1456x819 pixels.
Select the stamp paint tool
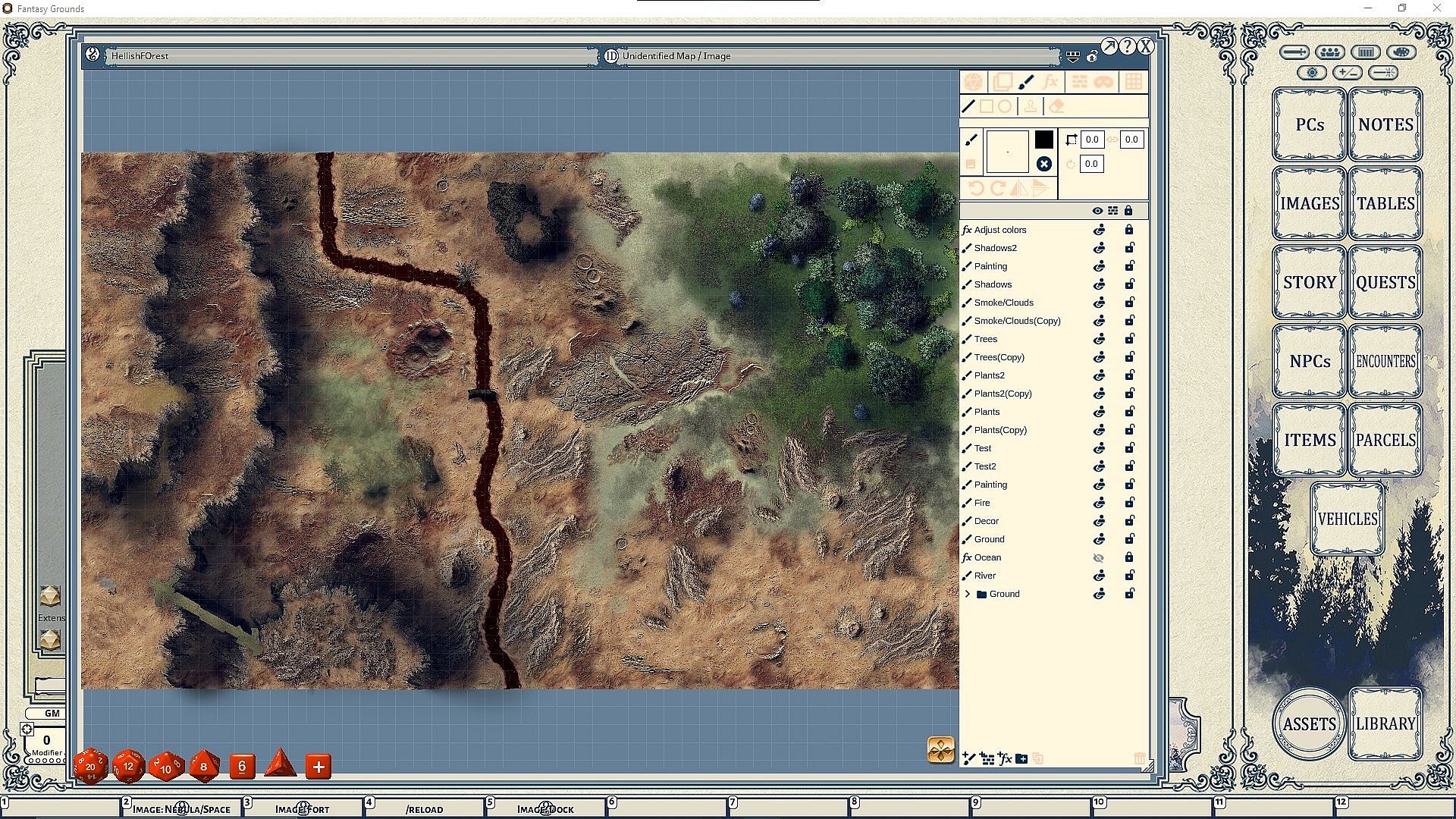tap(1030, 107)
